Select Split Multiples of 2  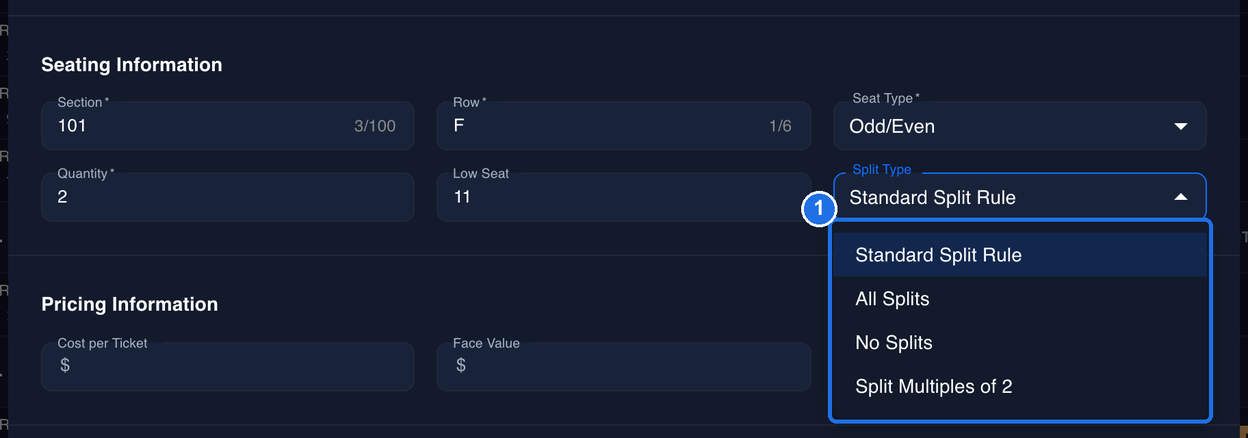(1020, 387)
